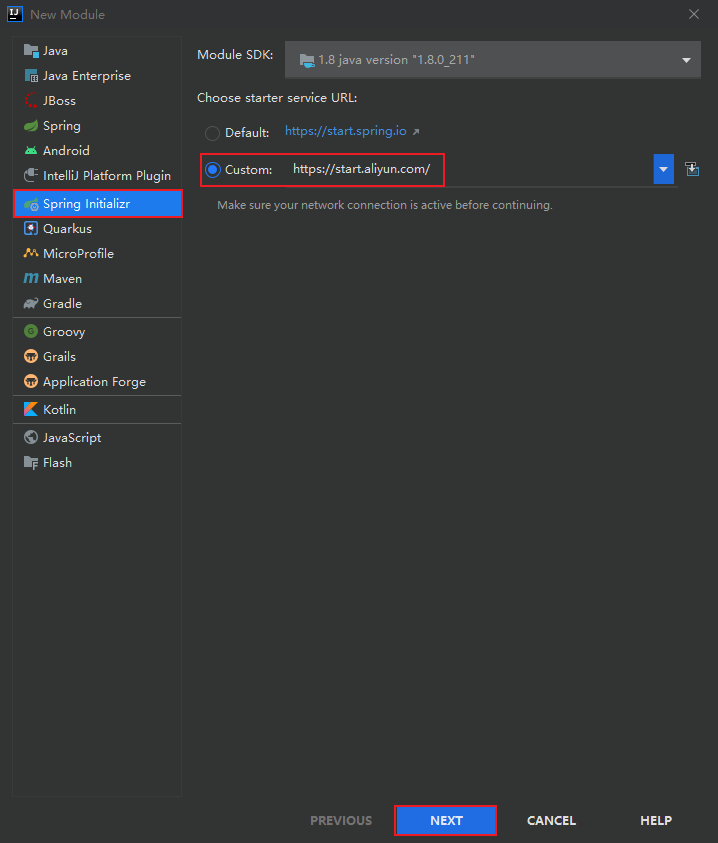Click the HELP button
718x843 pixels.
point(656,821)
